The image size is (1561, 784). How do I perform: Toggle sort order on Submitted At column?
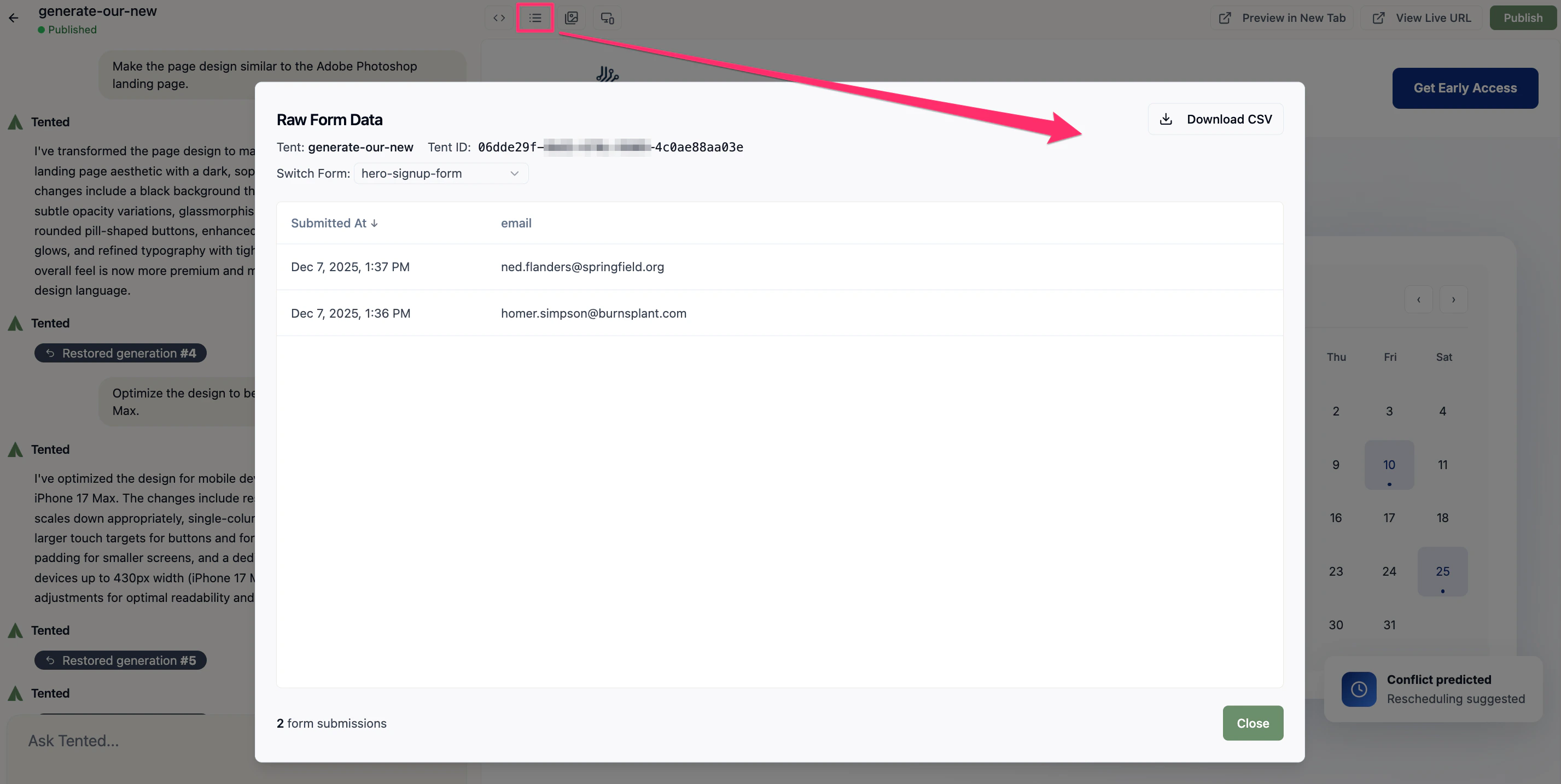point(334,223)
